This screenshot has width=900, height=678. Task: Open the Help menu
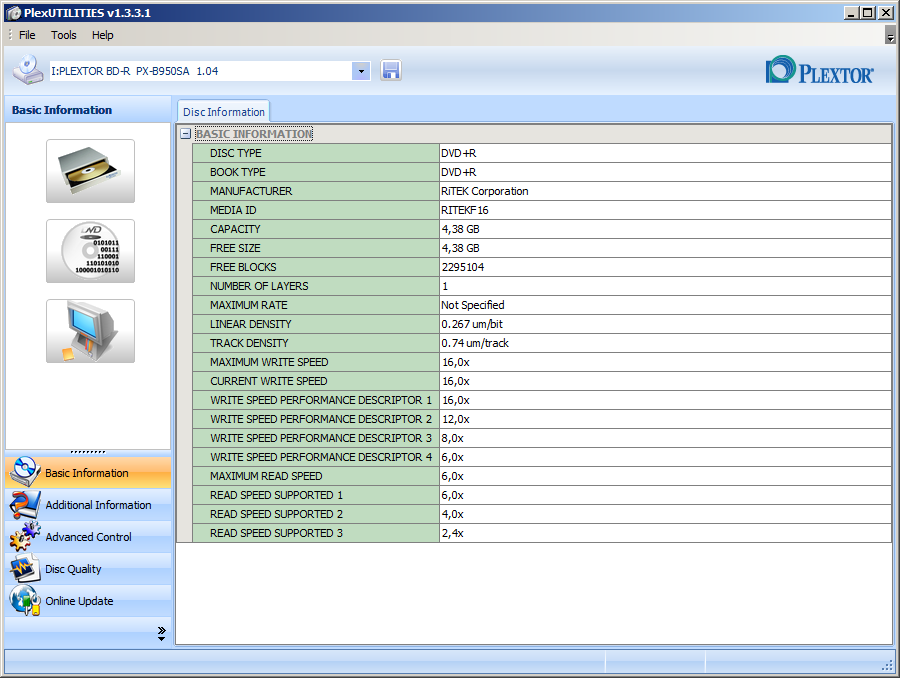pos(103,35)
